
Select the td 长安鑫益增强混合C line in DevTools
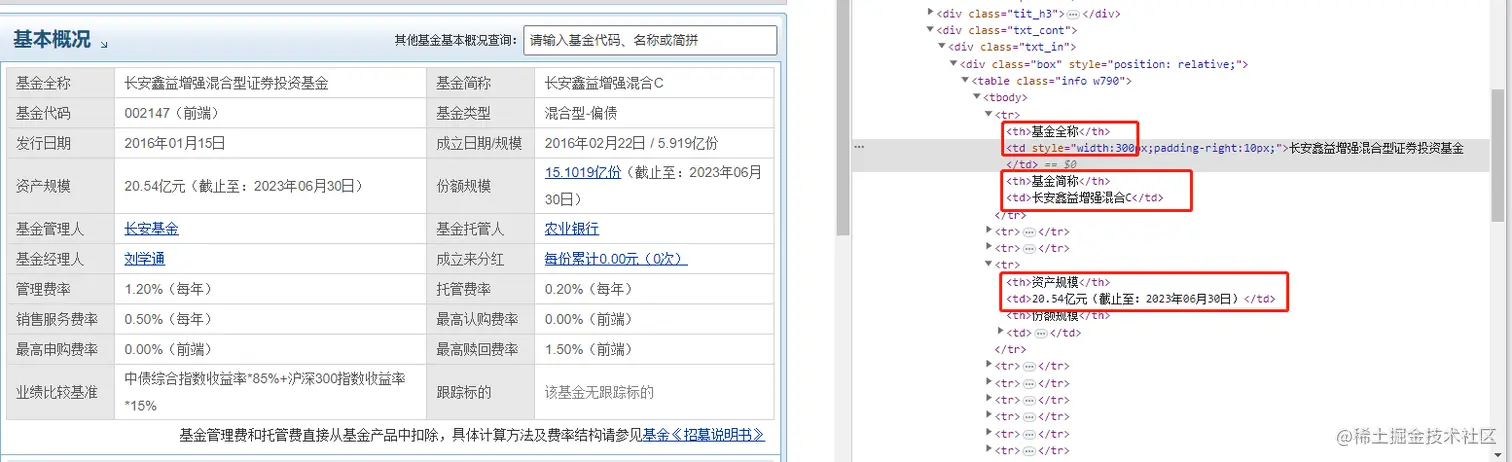(1084, 198)
